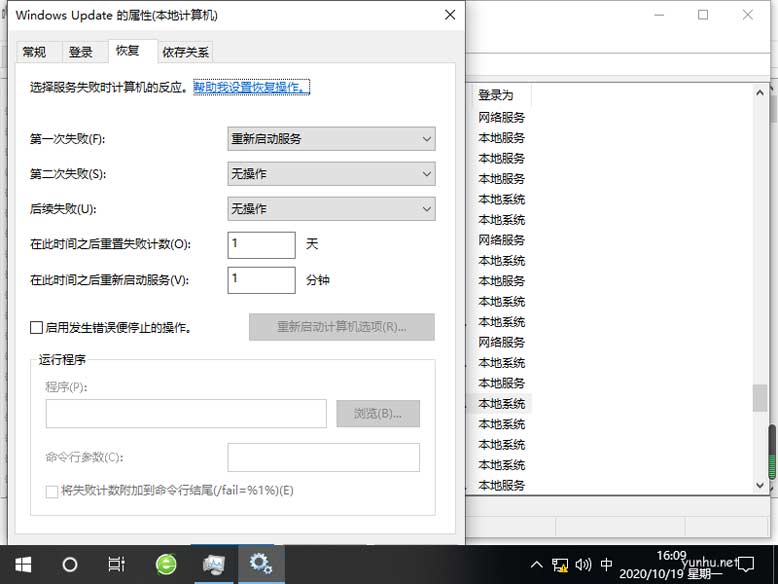The image size is (778, 584).
Task: Focus the command line parameters field
Action: 324,457
